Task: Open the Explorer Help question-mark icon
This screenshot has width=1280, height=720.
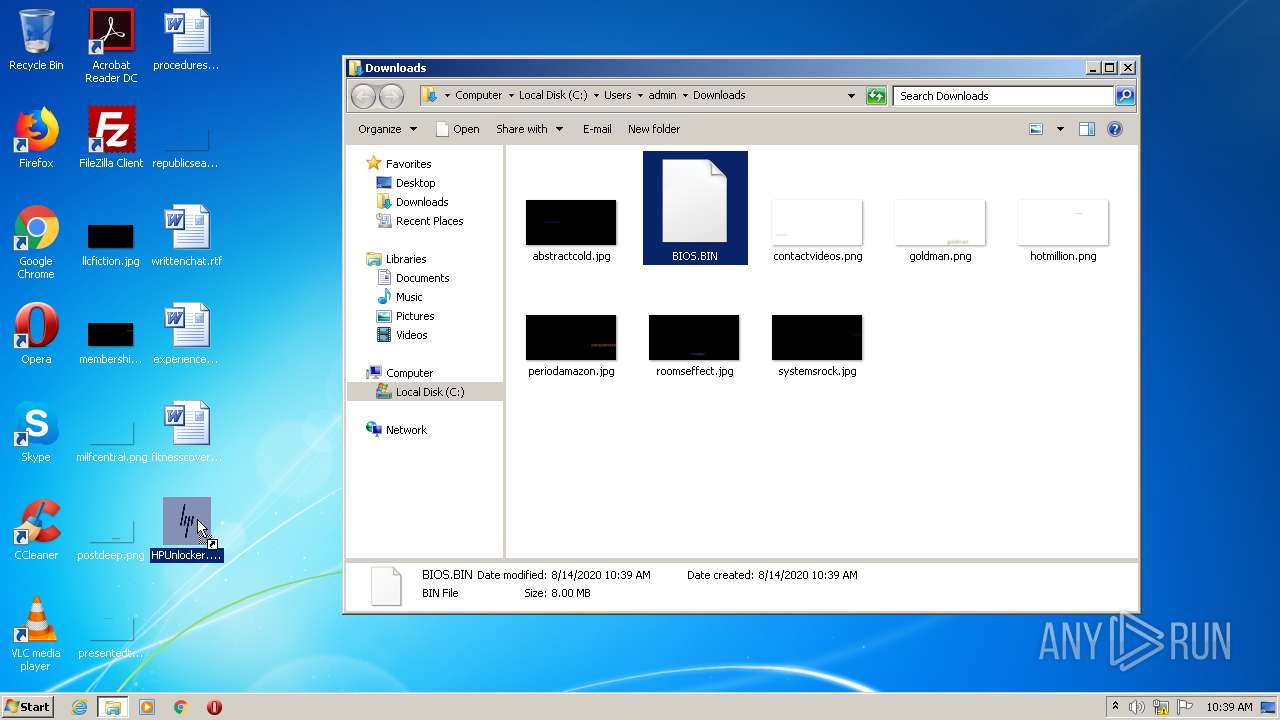Action: click(1115, 129)
